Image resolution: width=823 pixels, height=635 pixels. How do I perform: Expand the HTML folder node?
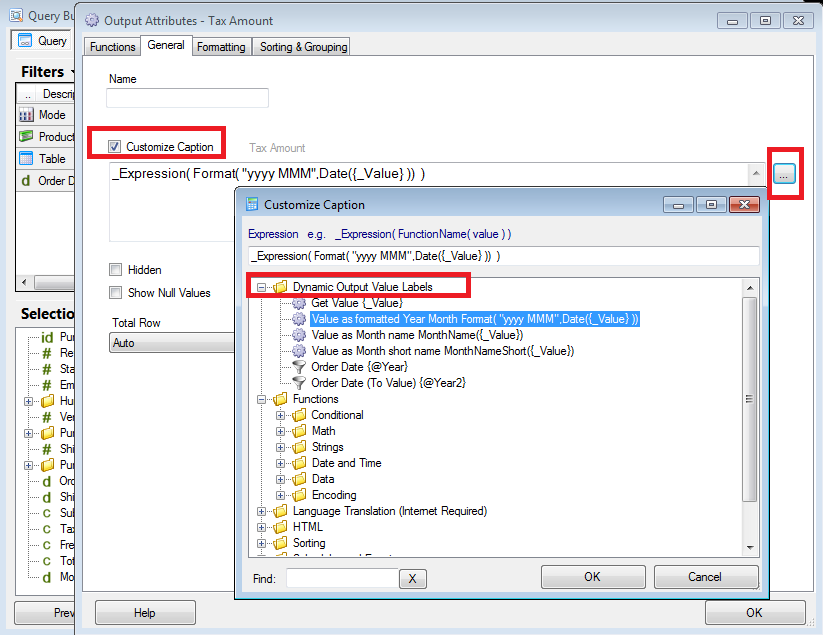(261, 527)
